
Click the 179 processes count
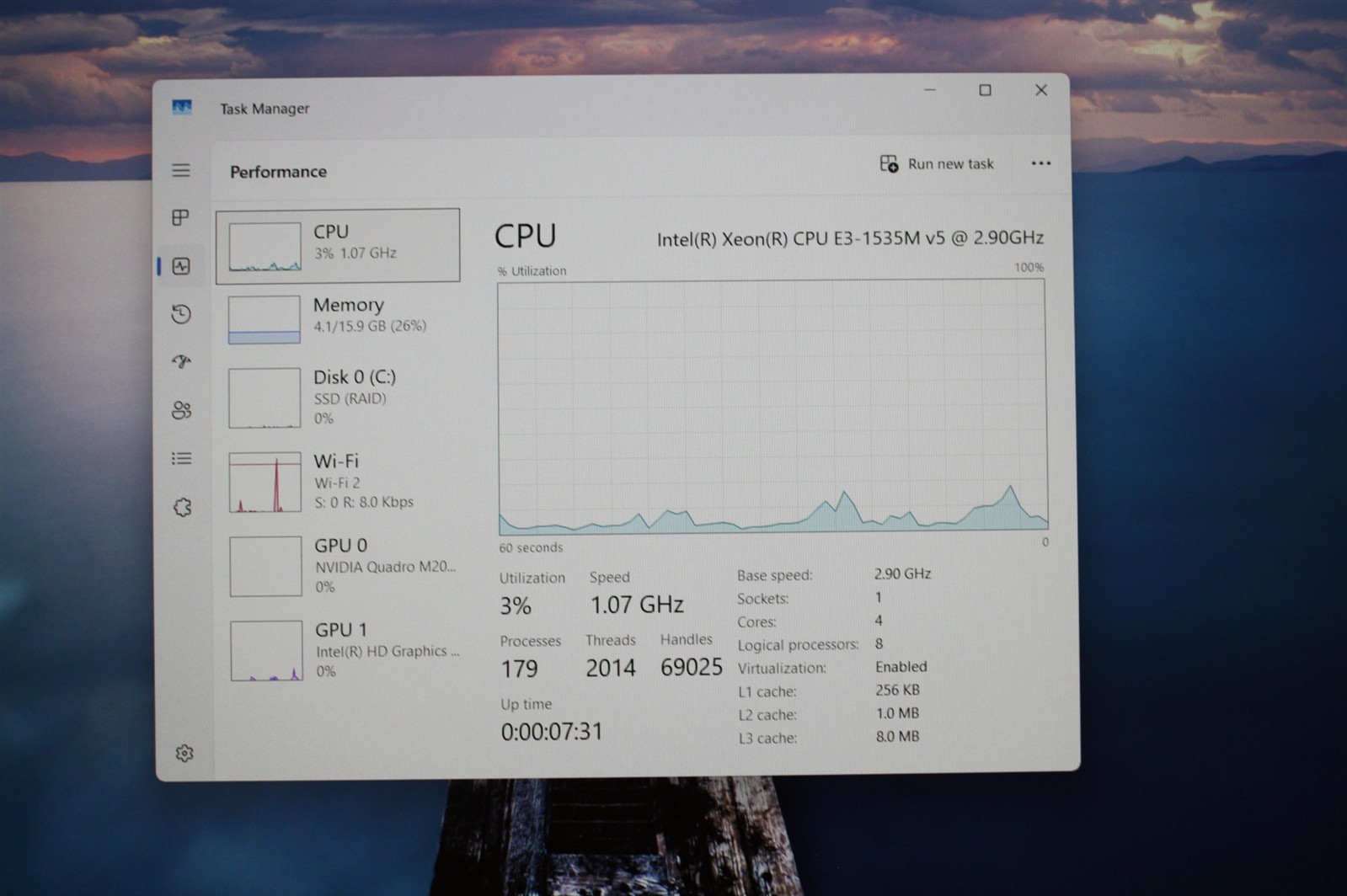tap(519, 669)
